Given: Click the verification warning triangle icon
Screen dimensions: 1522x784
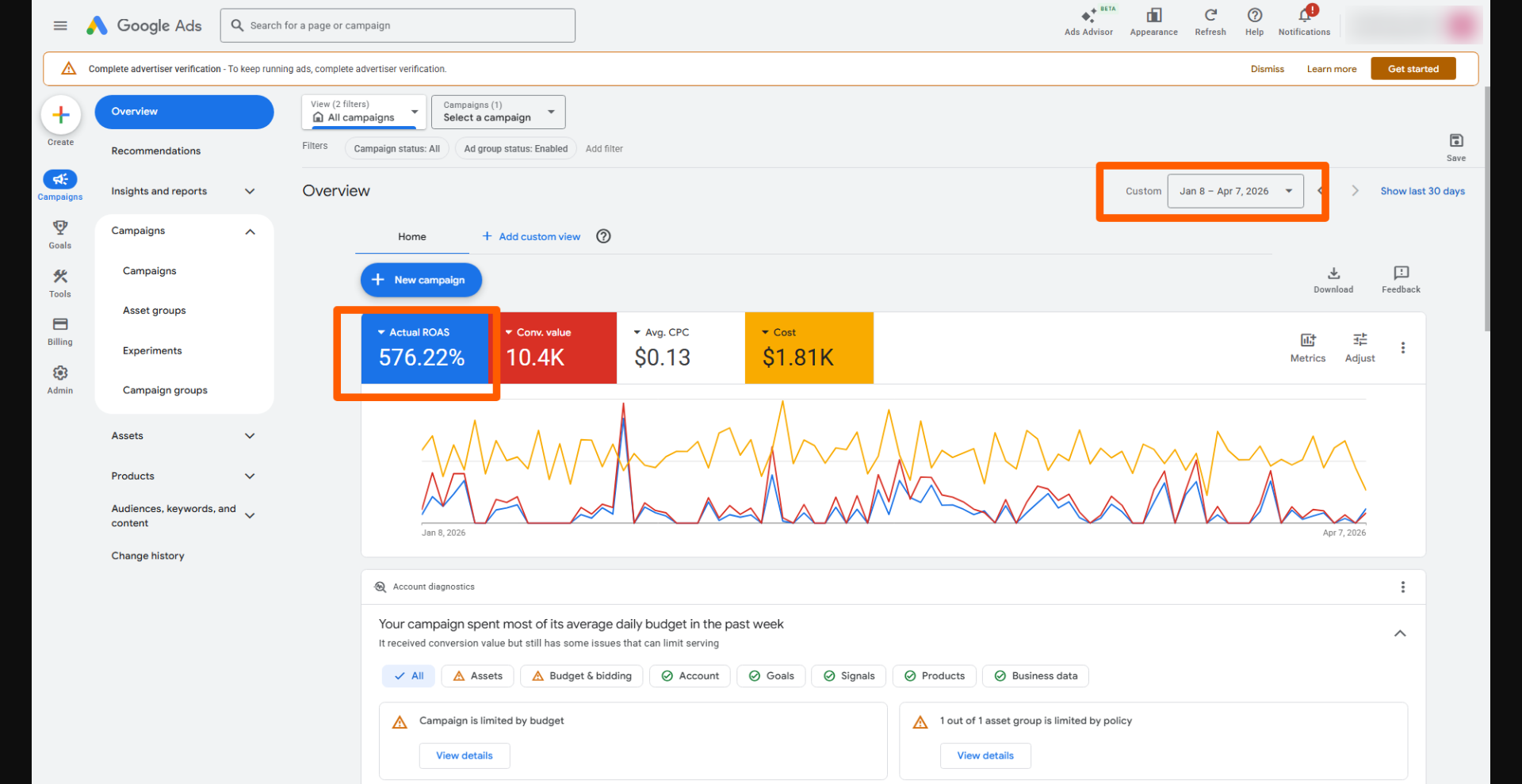Looking at the screenshot, I should pos(69,69).
